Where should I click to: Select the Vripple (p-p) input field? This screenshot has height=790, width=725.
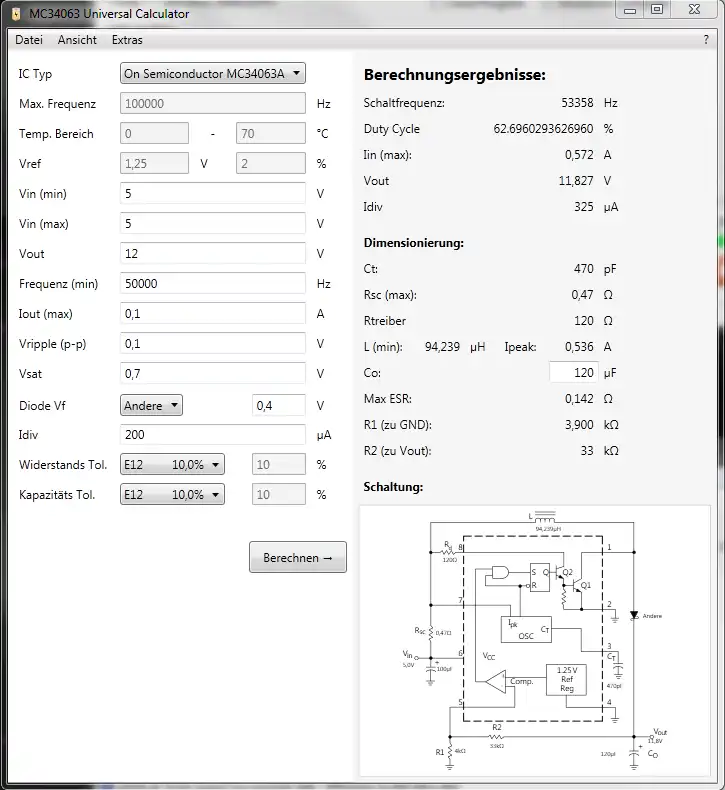tap(213, 344)
